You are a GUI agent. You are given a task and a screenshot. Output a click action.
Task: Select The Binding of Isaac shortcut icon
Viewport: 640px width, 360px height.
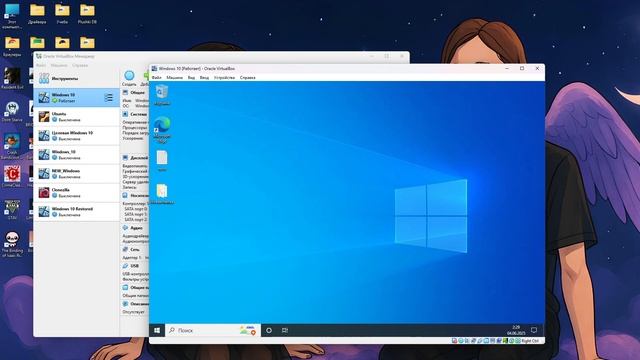pyautogui.click(x=12, y=244)
